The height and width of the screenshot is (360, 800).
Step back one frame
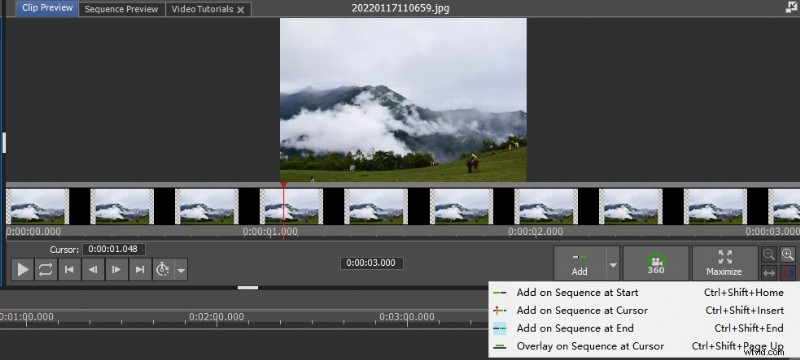pos(93,269)
